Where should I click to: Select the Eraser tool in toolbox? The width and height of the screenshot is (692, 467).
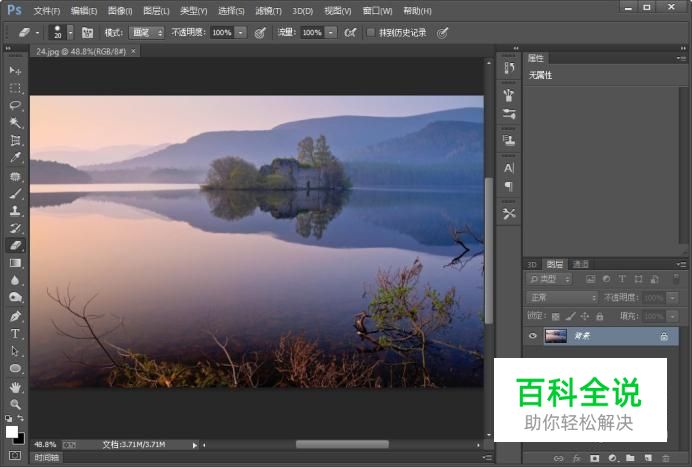coord(15,245)
